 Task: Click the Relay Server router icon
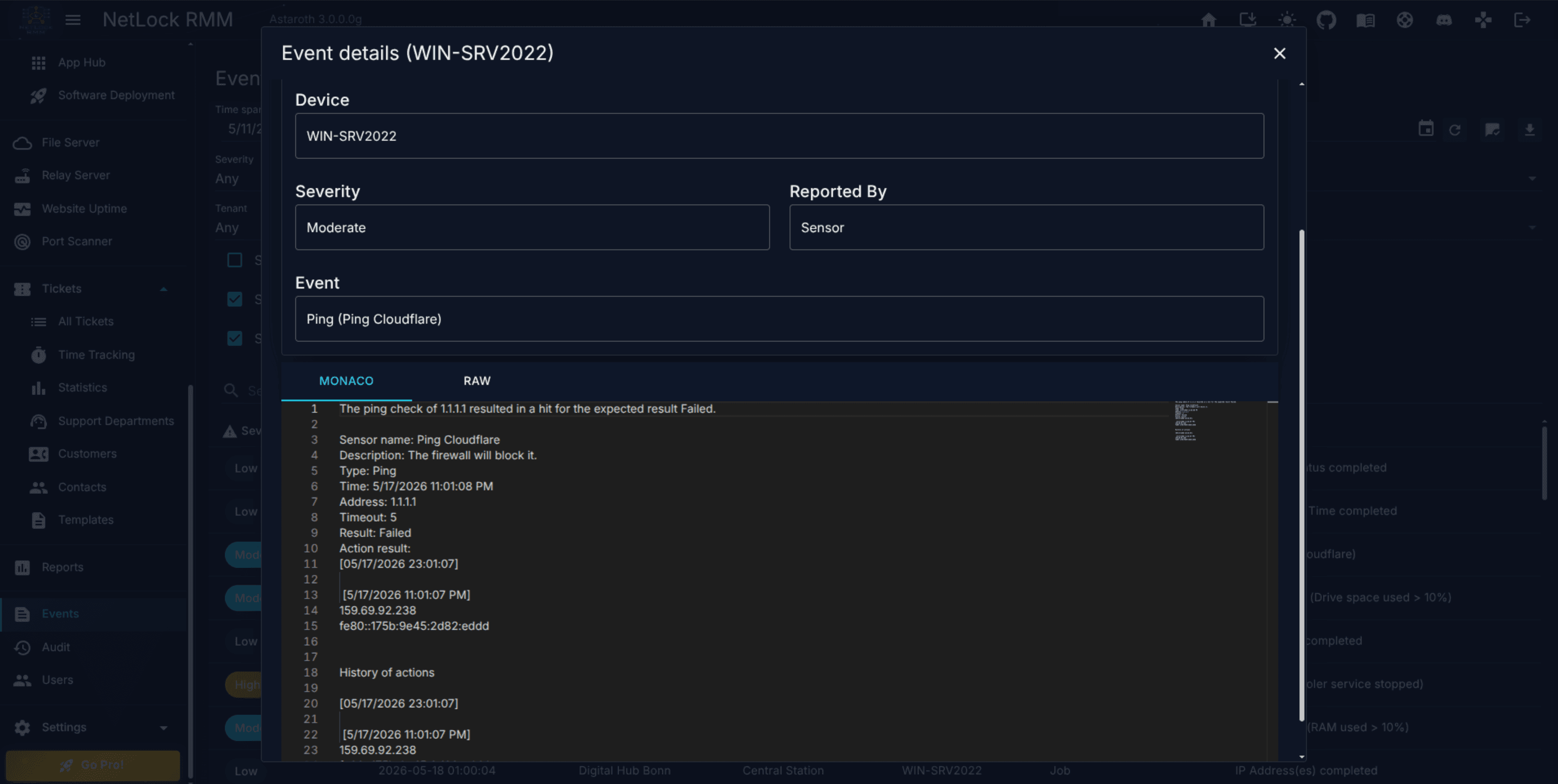click(22, 175)
